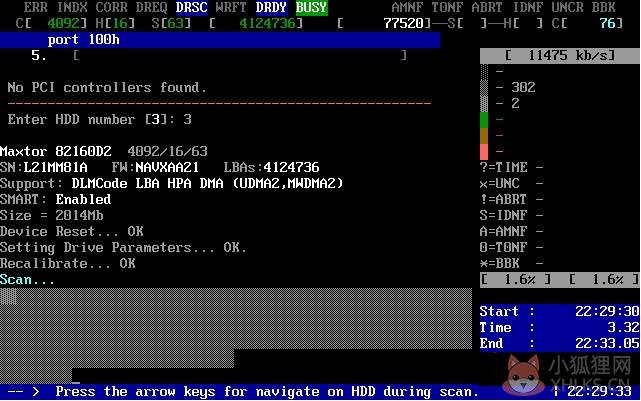The width and height of the screenshot is (641, 401).
Task: Click the current cylinder value 76
Action: (x=607, y=23)
